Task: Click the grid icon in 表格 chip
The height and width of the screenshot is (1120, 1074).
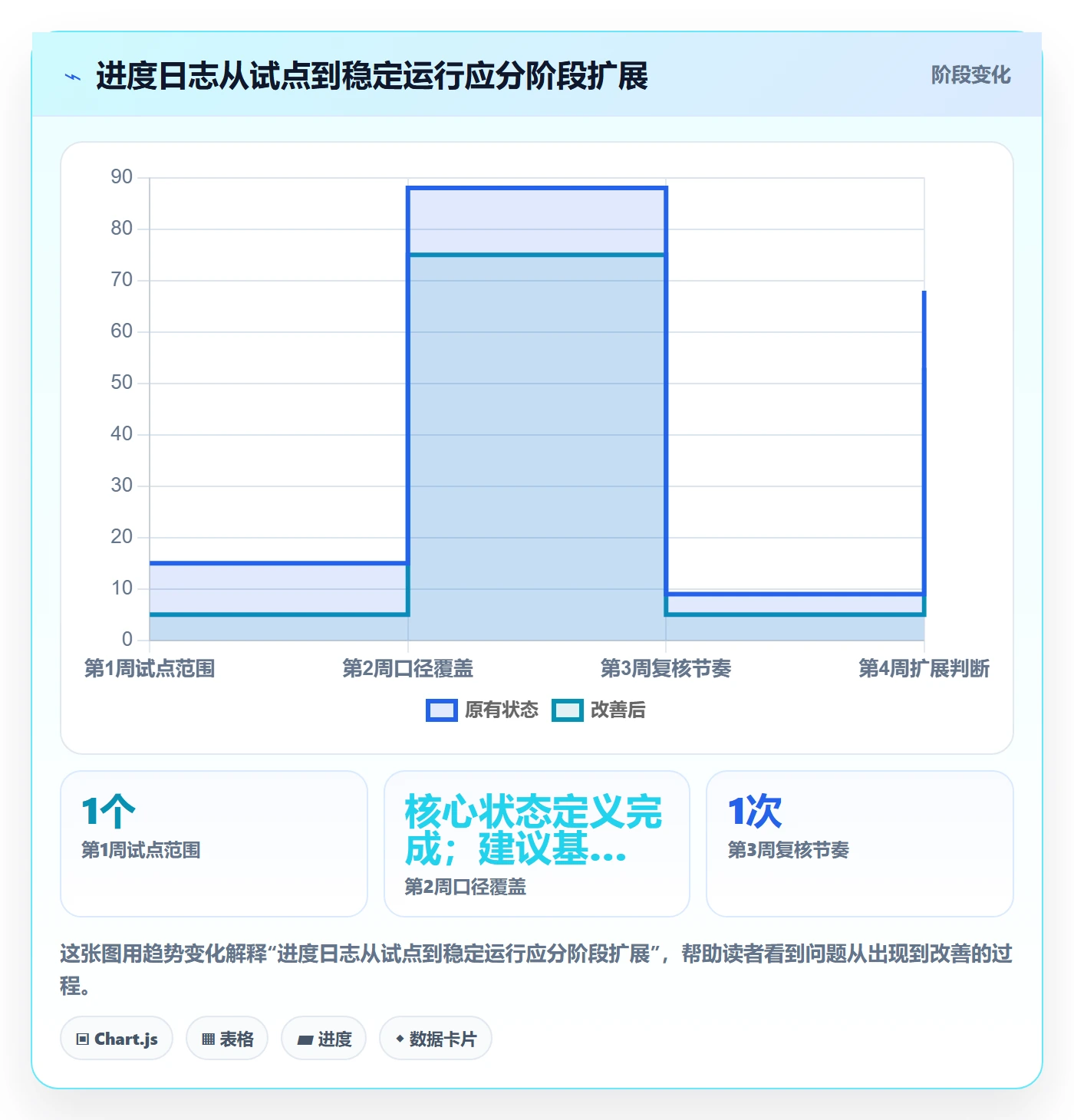Action: (208, 1039)
